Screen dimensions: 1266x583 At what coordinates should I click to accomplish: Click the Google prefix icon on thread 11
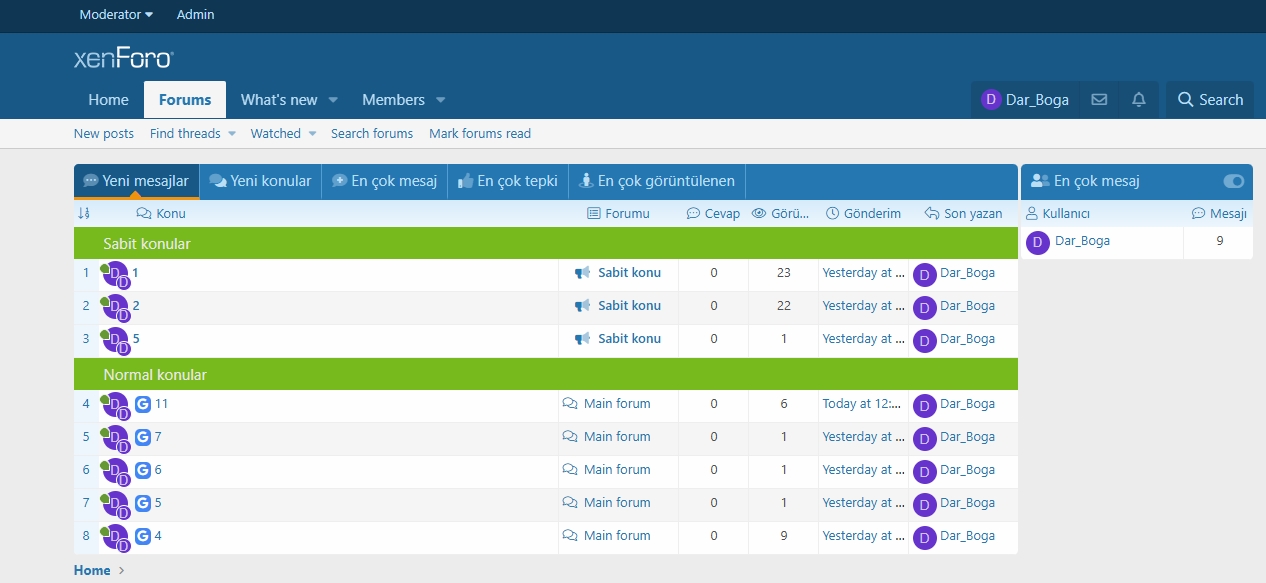[143, 404]
